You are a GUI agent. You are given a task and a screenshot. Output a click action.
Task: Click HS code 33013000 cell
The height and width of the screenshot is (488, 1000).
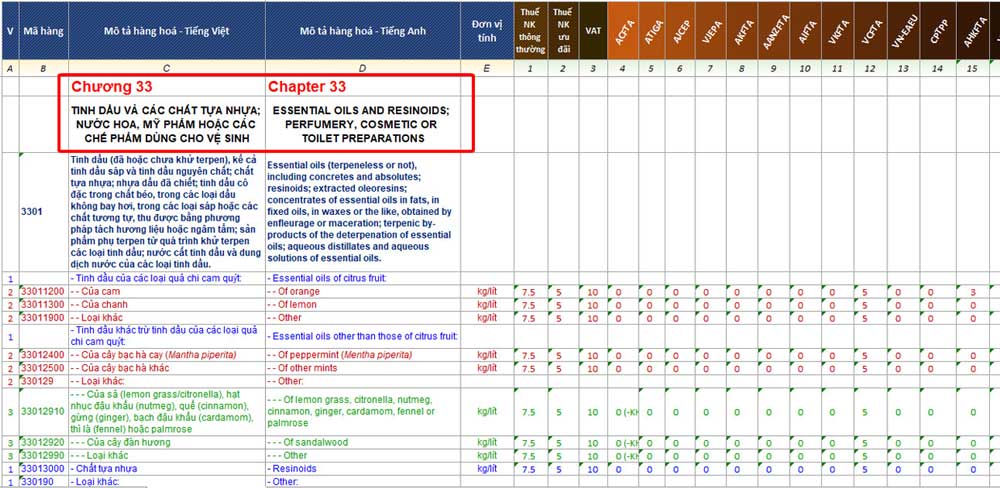coord(43,468)
